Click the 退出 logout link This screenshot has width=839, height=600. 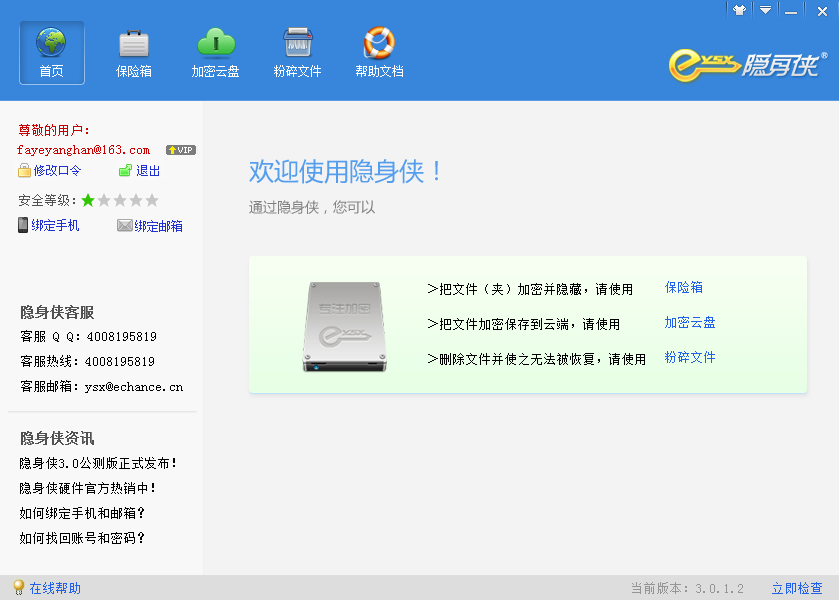148,171
